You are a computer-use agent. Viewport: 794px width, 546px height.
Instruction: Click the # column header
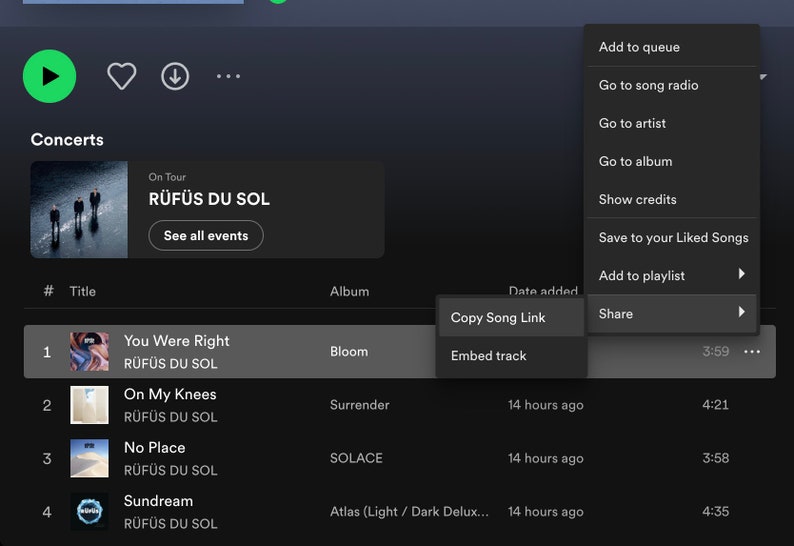tap(49, 291)
